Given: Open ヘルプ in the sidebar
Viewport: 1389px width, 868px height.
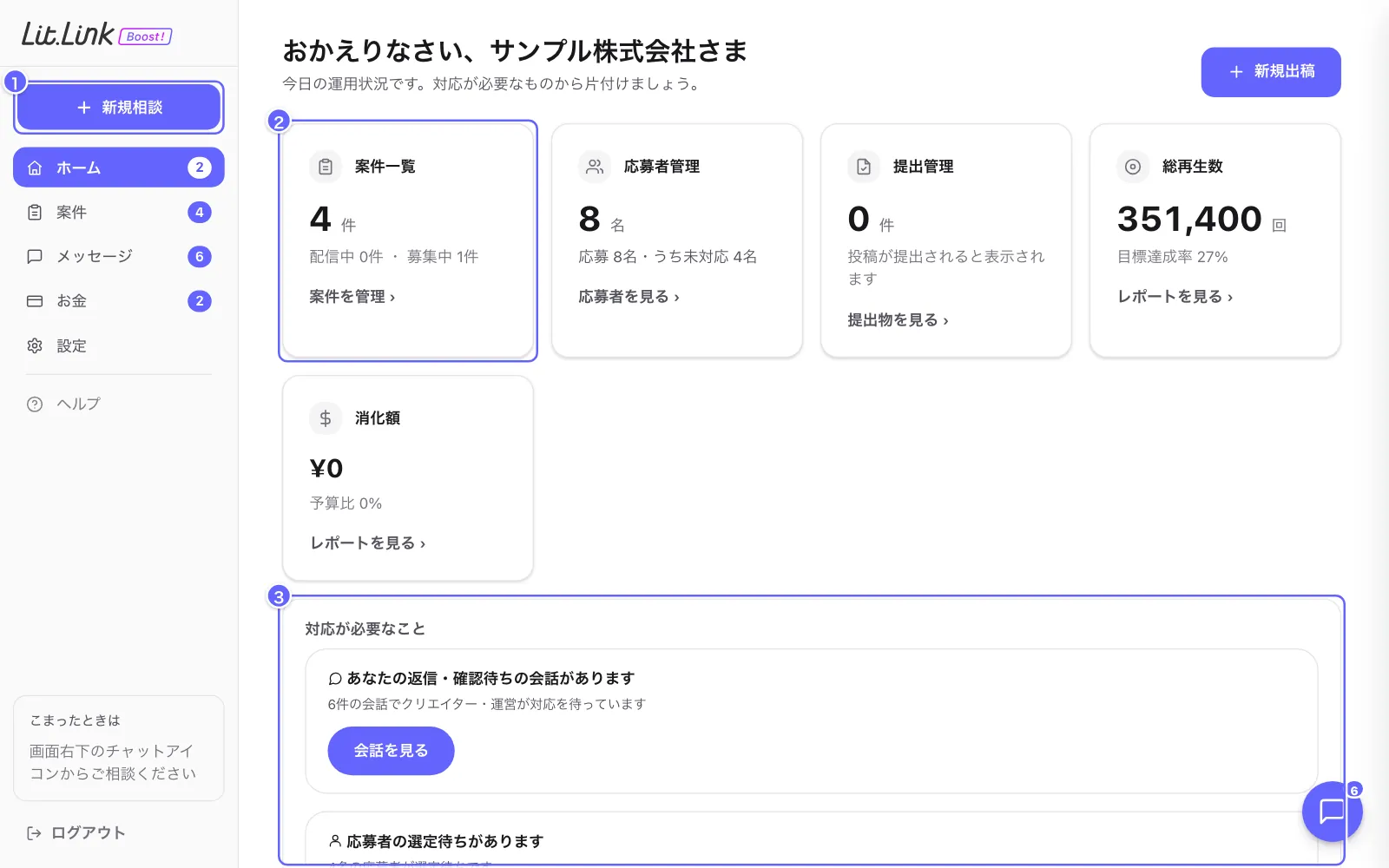Looking at the screenshot, I should pos(119,404).
